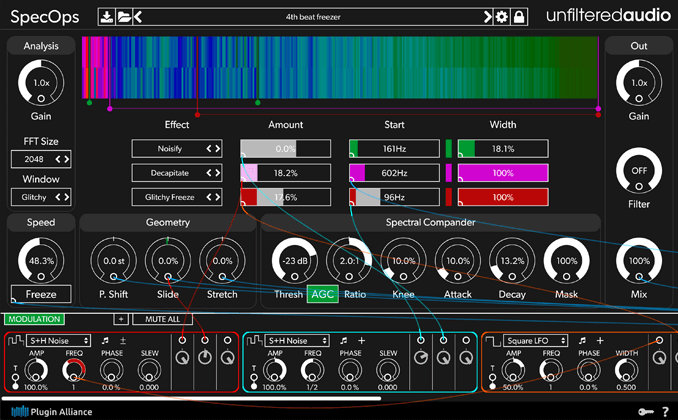Click the Decapitate Amount slider at 18.2%
678x420 pixels.
(x=285, y=173)
